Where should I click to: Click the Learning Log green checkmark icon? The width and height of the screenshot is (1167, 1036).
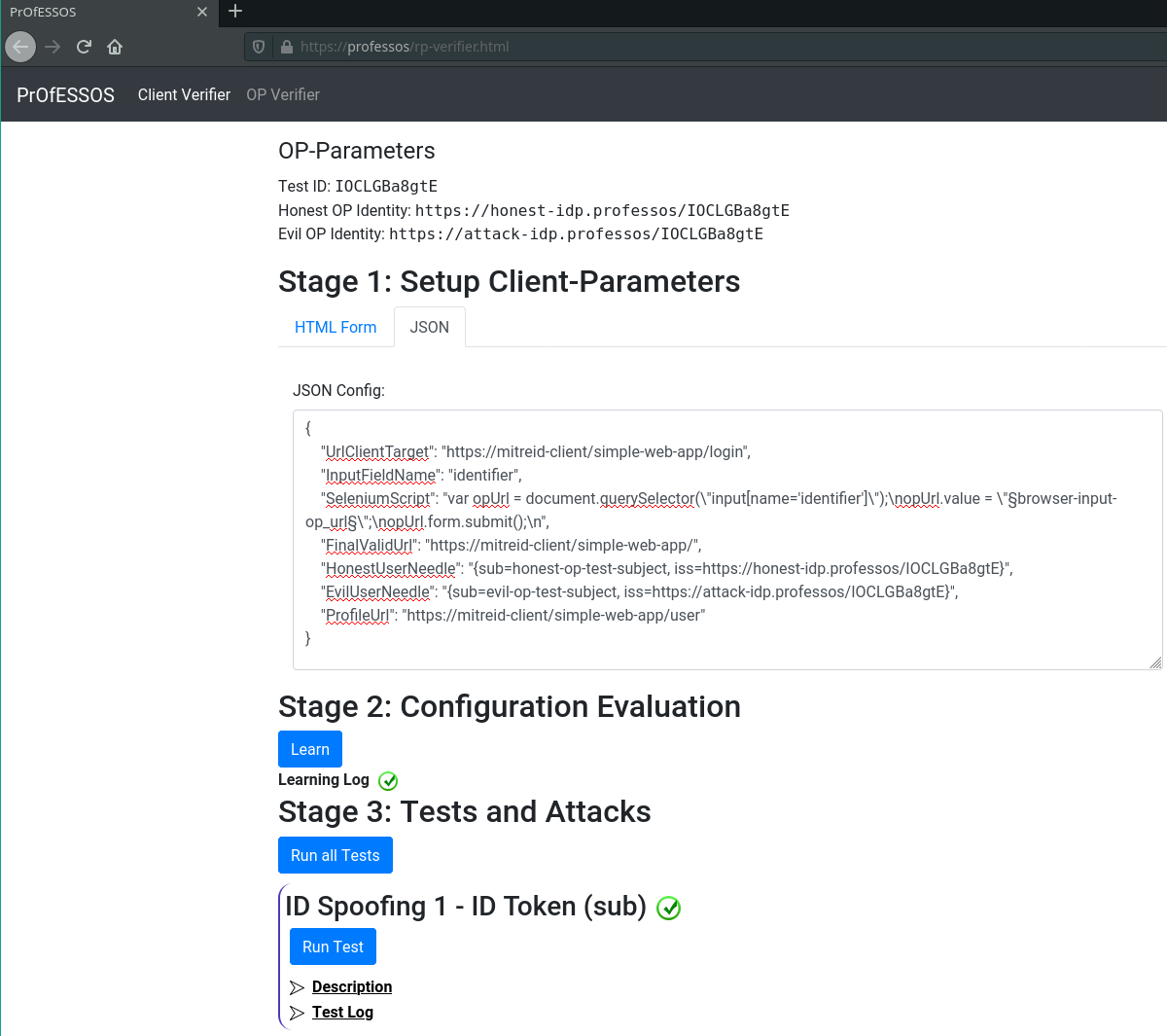[388, 781]
